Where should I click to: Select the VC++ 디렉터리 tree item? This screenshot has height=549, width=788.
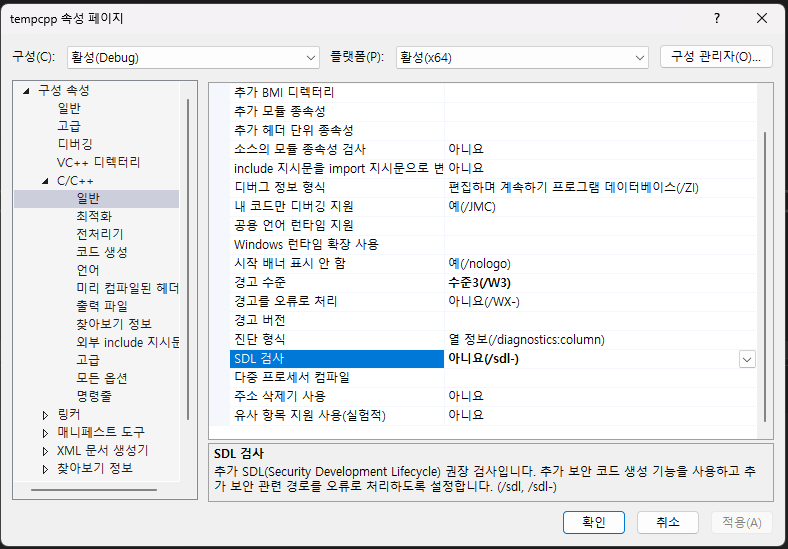click(x=98, y=162)
